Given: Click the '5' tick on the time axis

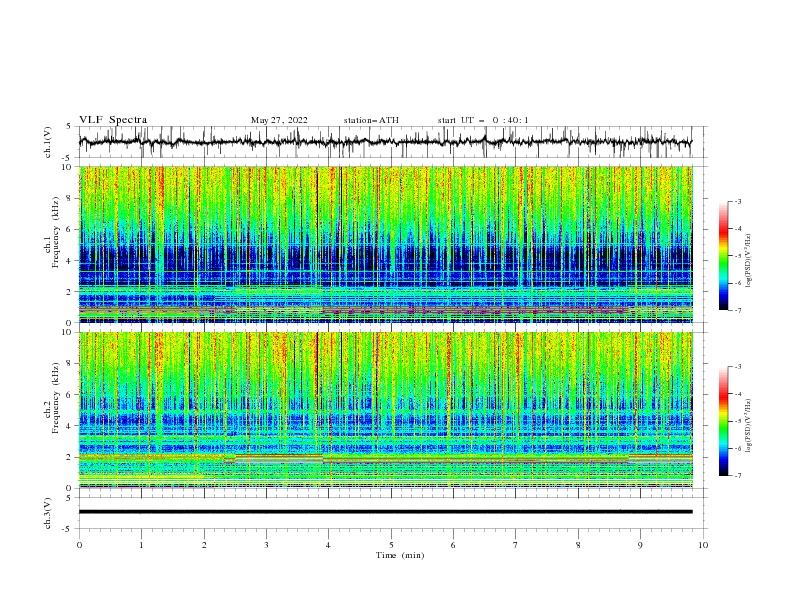Looking at the screenshot, I should 391,545.
